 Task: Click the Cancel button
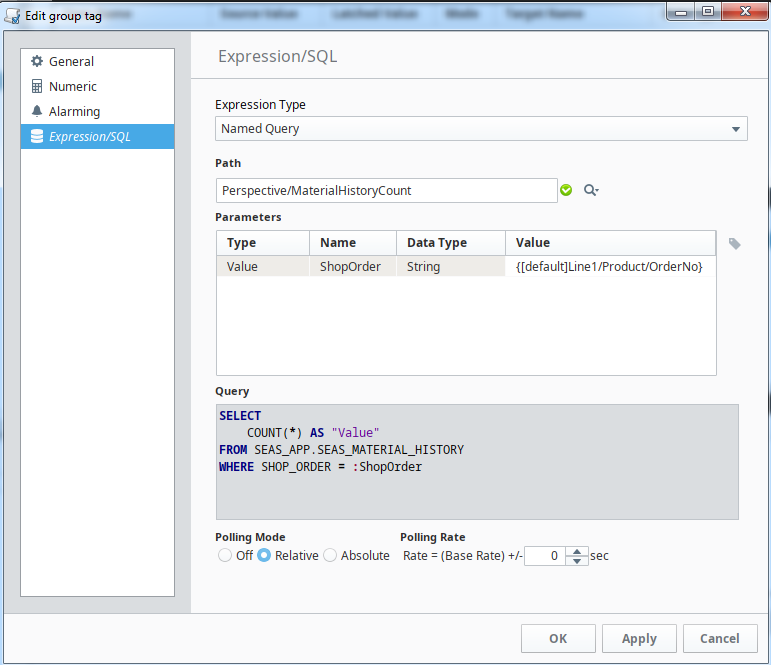720,638
